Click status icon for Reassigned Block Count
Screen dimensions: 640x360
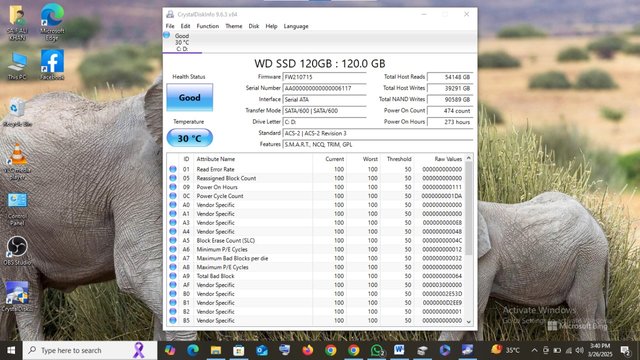pyautogui.click(x=173, y=178)
